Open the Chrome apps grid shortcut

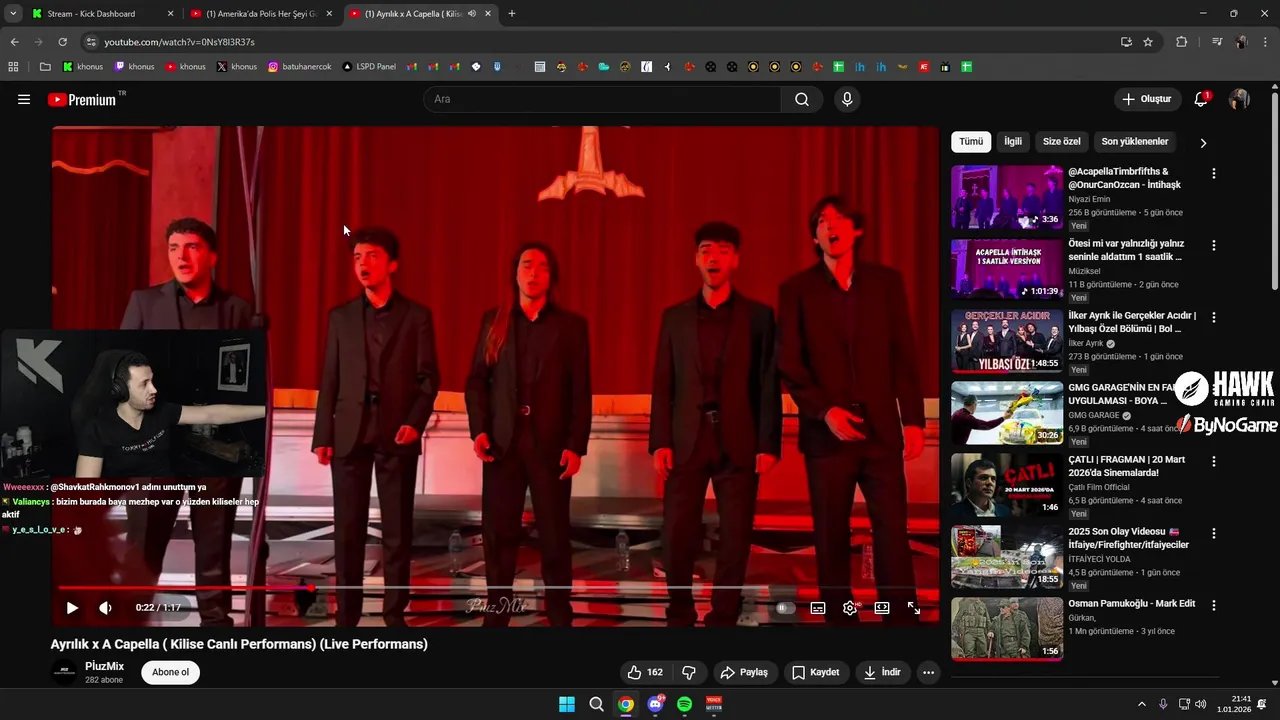point(13,67)
